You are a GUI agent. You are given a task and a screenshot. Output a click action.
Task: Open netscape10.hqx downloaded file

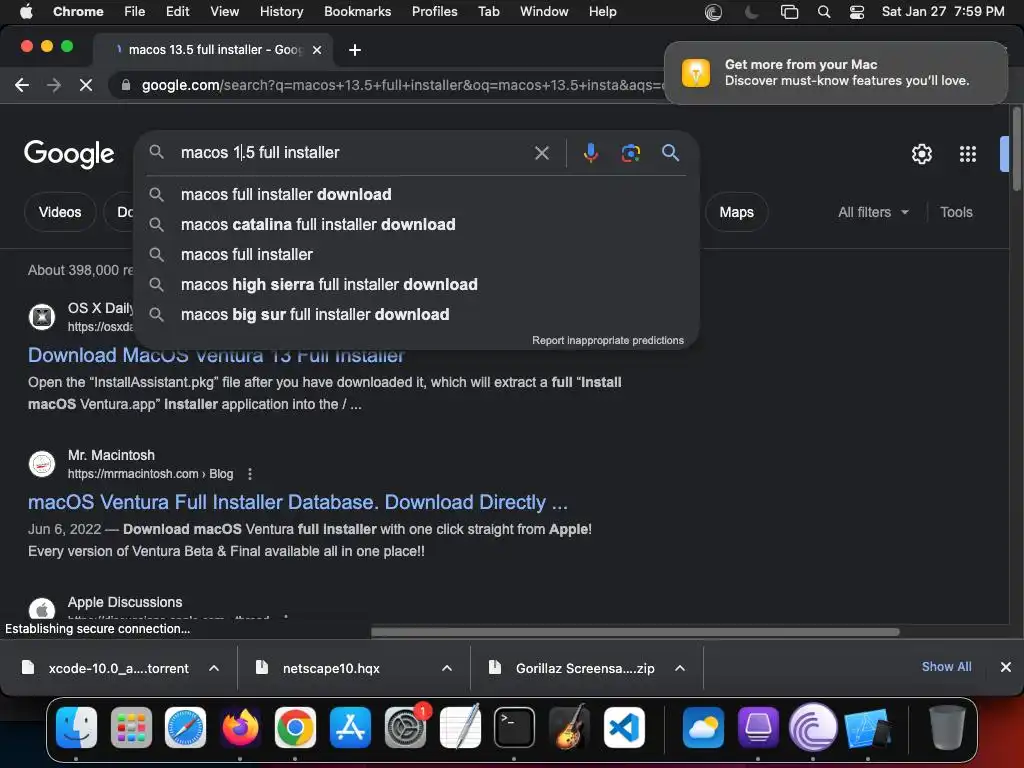tap(320, 668)
